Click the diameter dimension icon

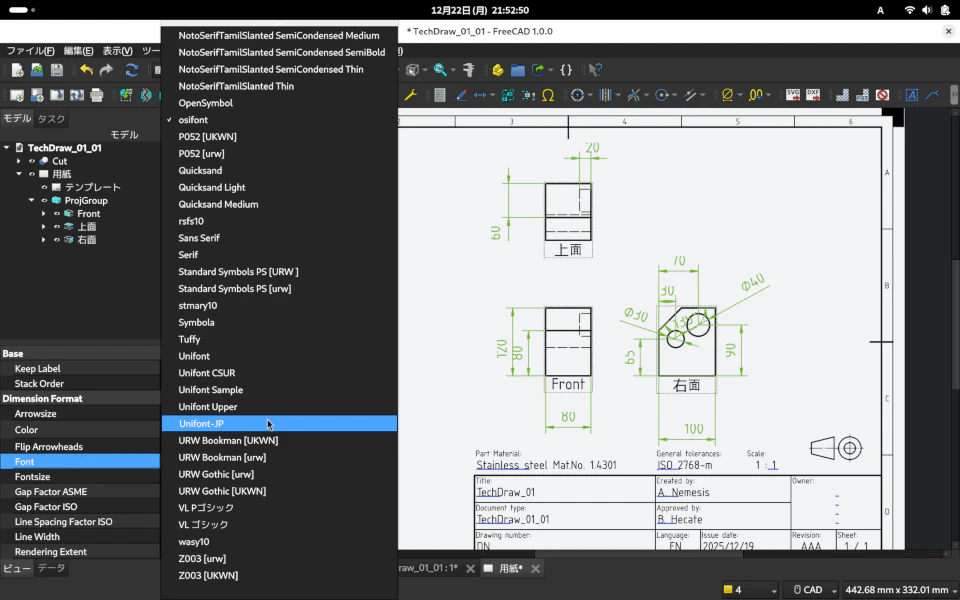click(727, 95)
